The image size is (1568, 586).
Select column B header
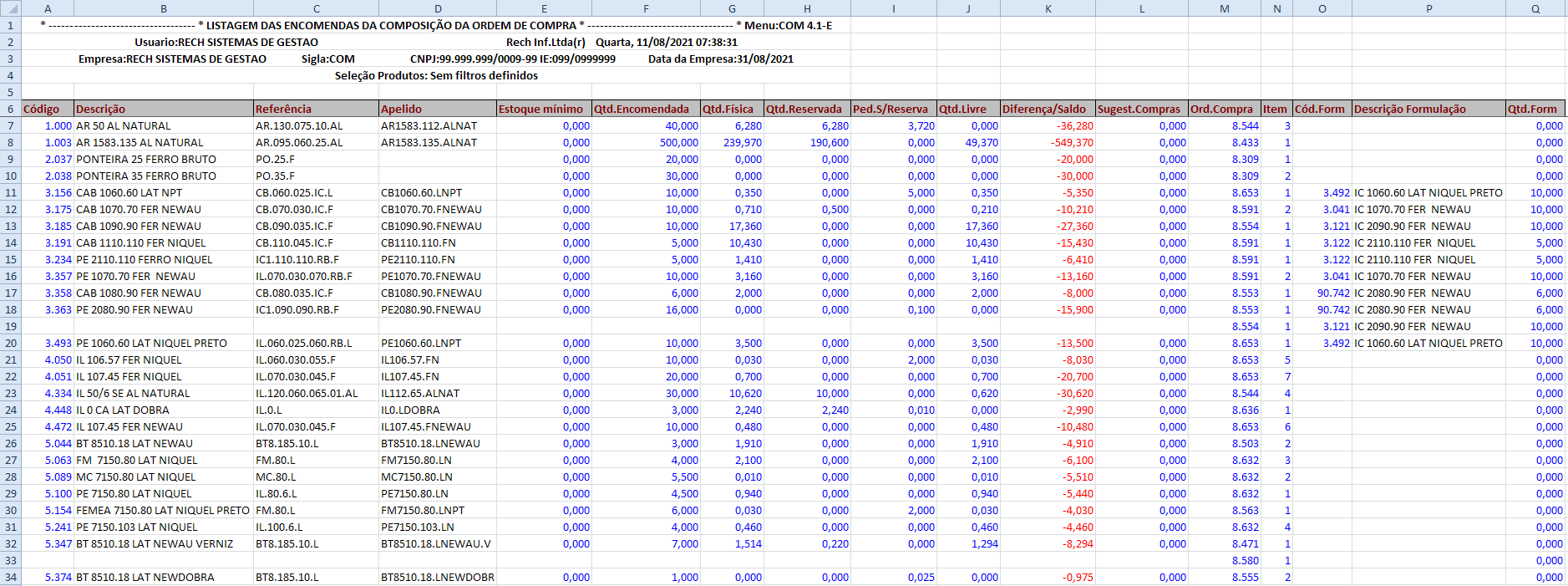click(x=163, y=8)
